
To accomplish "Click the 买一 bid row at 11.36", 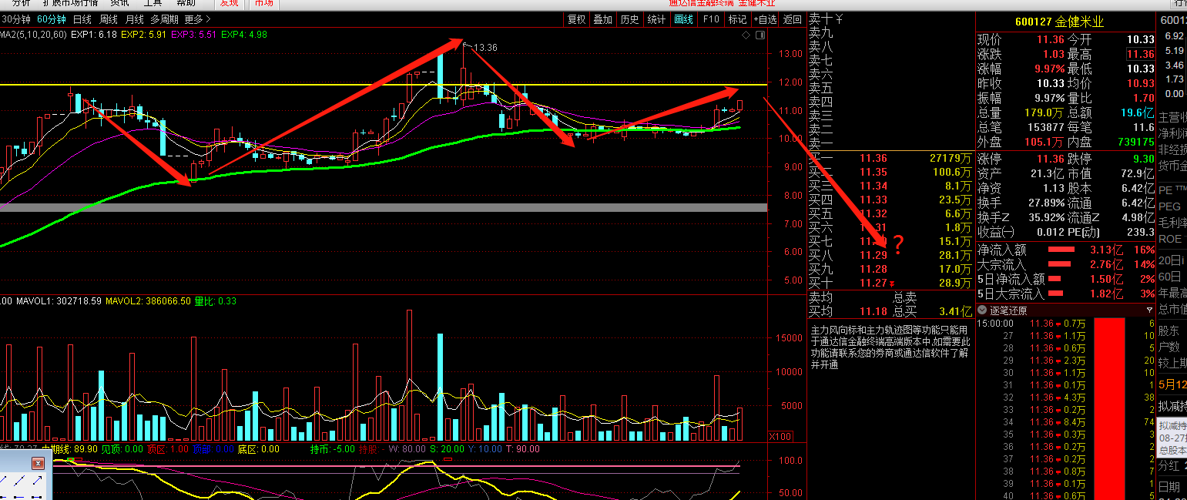I will 890,158.
